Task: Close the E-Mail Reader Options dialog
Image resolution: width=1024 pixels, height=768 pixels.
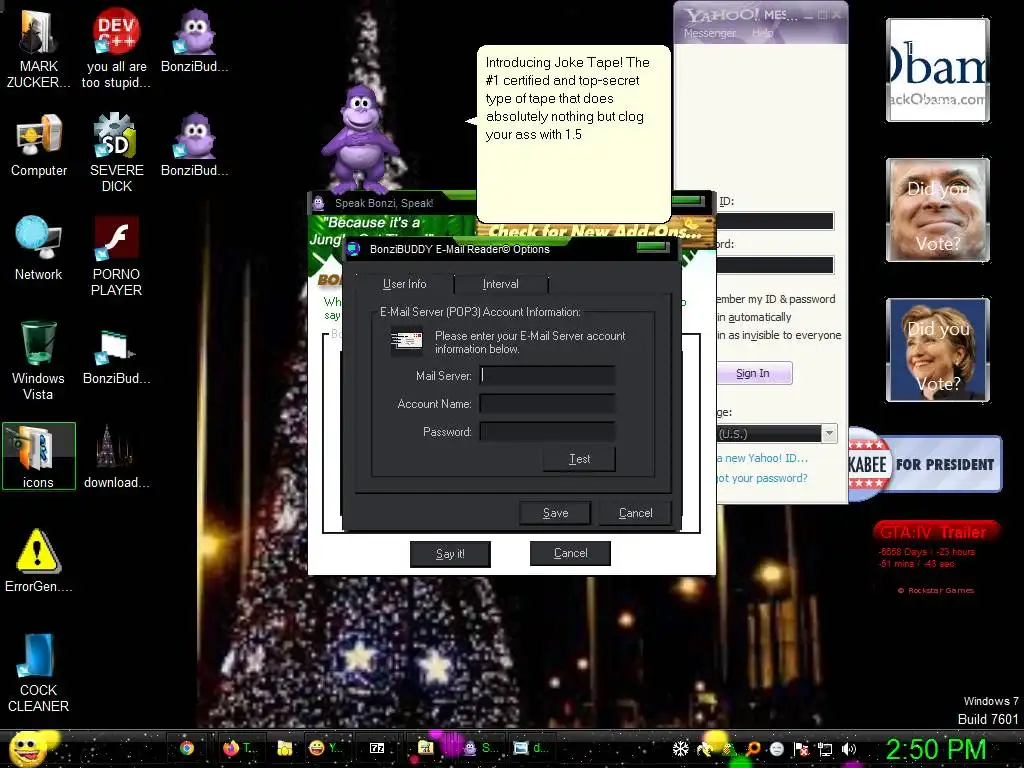Action: pyautogui.click(x=653, y=247)
